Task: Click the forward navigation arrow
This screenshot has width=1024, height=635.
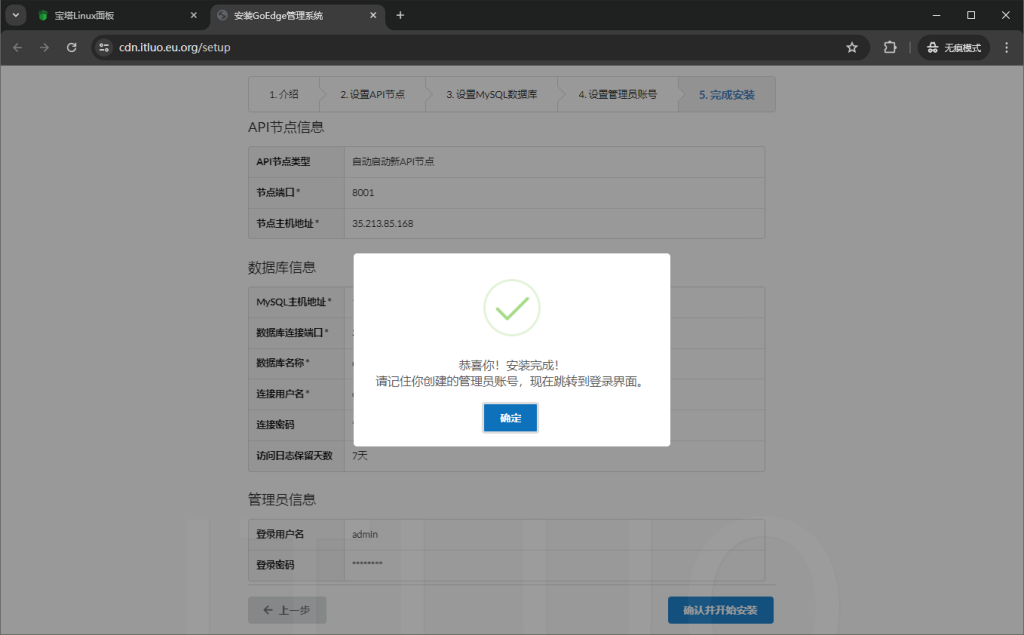Action: pyautogui.click(x=44, y=46)
